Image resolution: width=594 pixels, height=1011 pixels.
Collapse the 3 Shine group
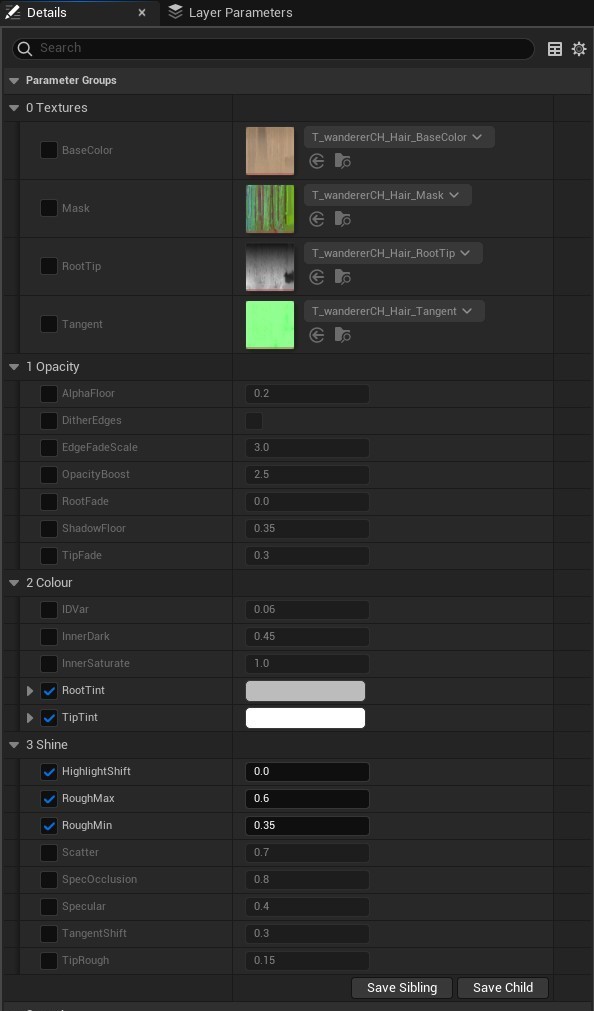[14, 745]
